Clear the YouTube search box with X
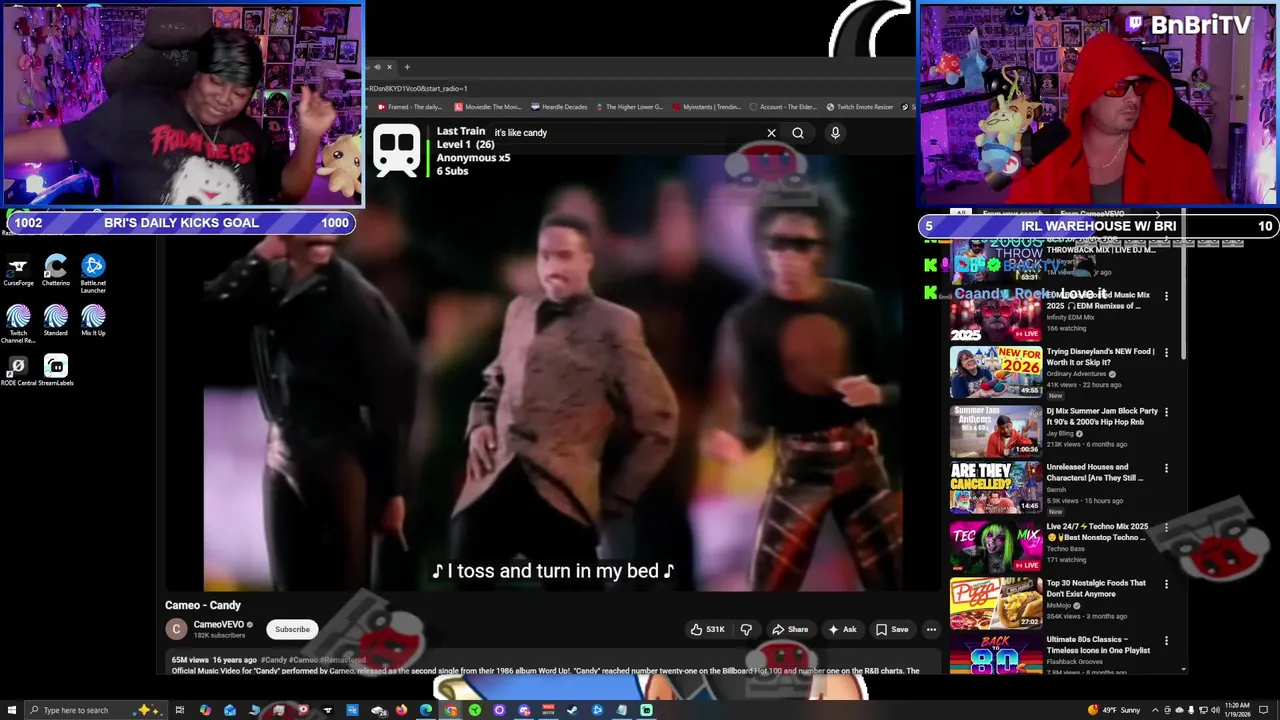 [x=771, y=133]
